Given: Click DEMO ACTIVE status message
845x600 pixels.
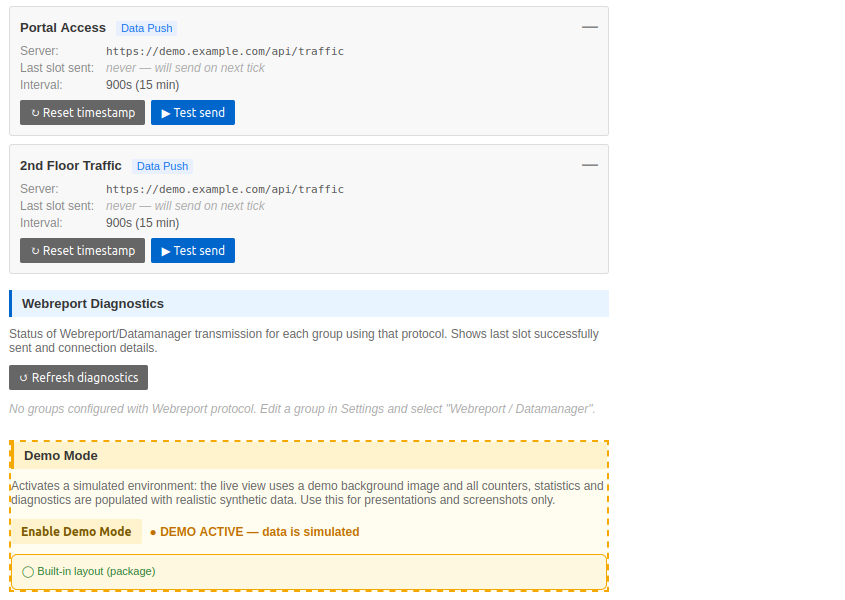Looking at the screenshot, I should [x=254, y=532].
